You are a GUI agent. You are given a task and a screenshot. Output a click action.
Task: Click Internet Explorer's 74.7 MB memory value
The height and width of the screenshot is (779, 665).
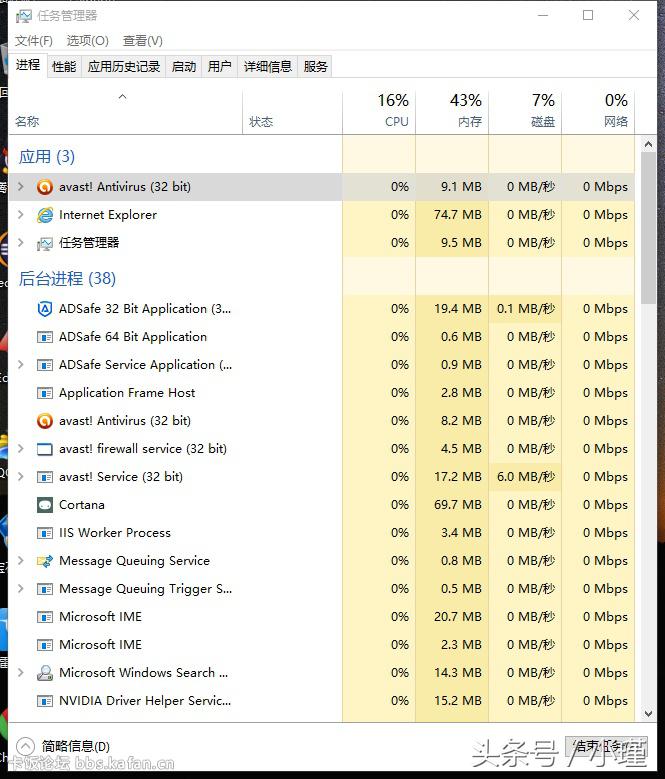[457, 215]
